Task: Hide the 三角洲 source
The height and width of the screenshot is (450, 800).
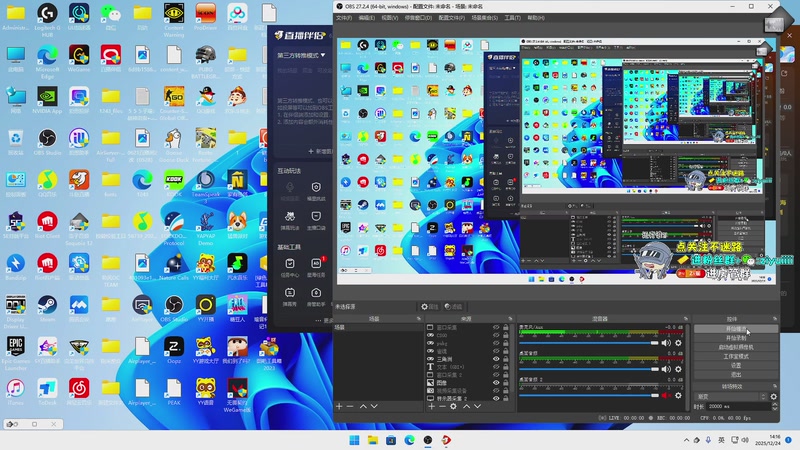Action: tap(496, 359)
